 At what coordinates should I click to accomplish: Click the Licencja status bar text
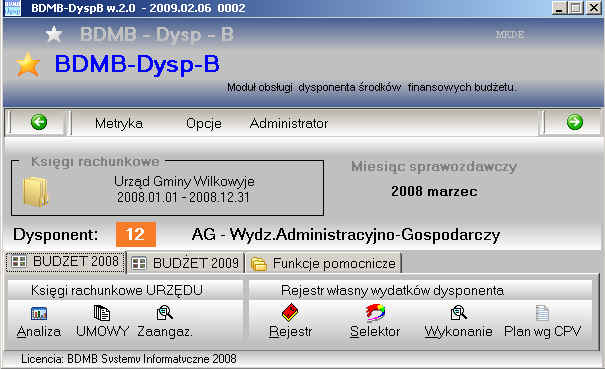pyautogui.click(x=128, y=359)
